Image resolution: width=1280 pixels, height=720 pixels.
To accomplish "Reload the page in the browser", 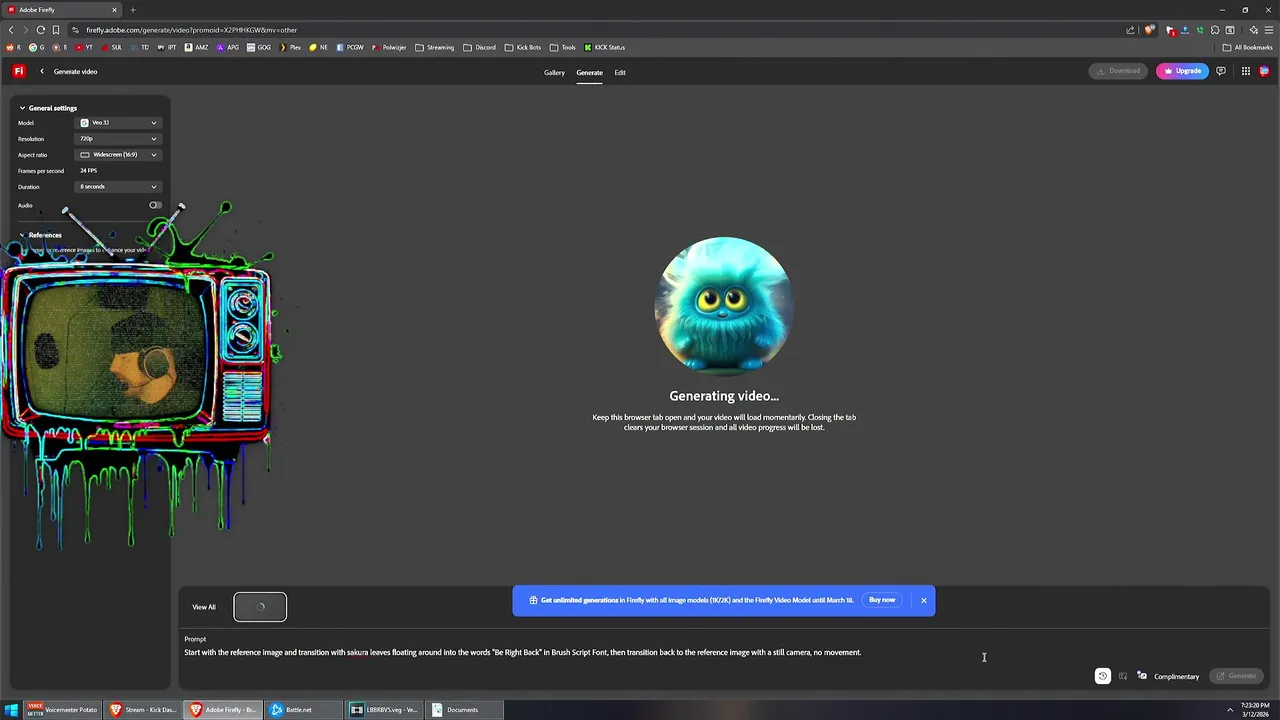I will point(40,30).
